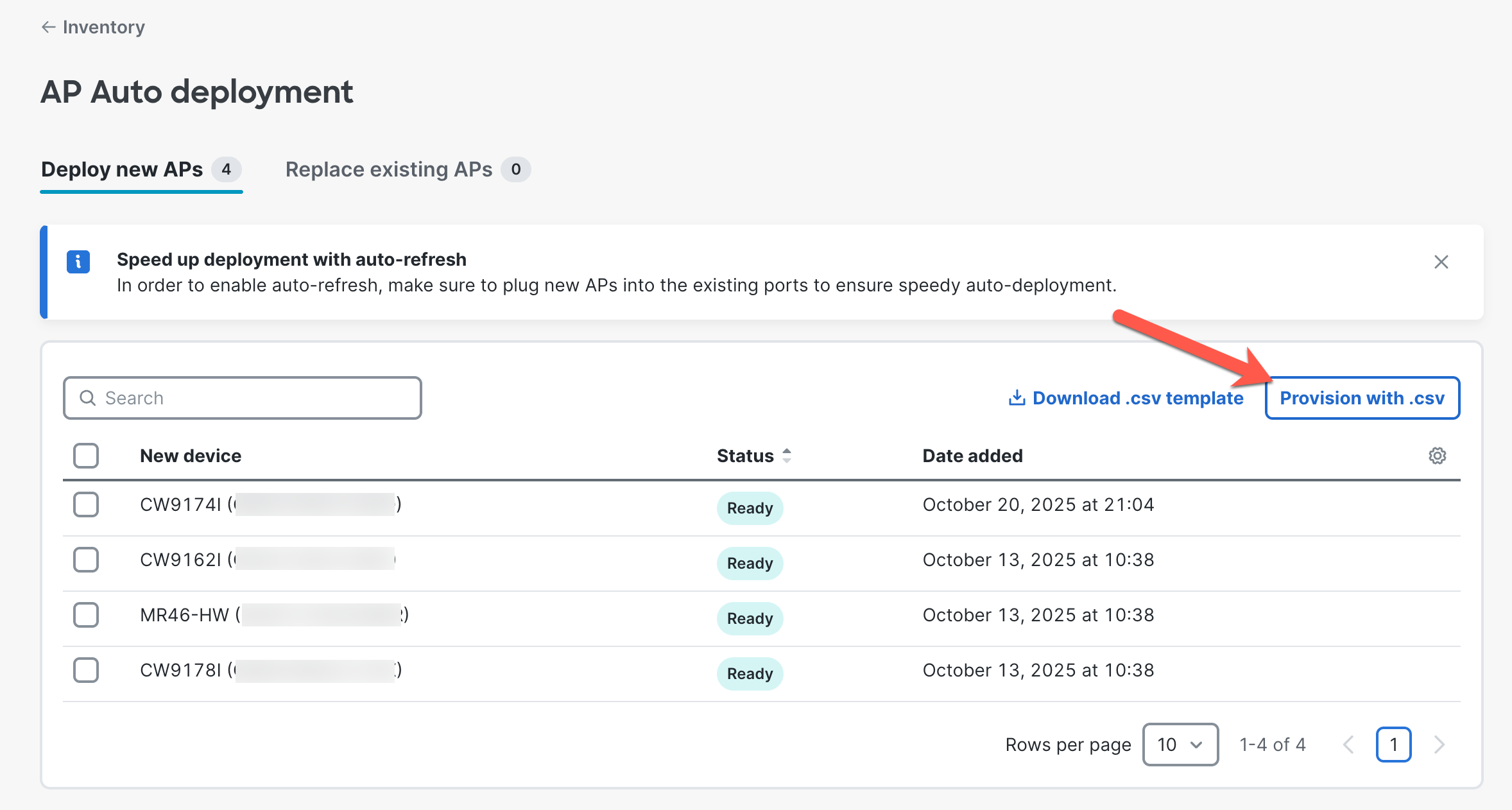Go to previous page arrow
1512x810 pixels.
[1348, 745]
